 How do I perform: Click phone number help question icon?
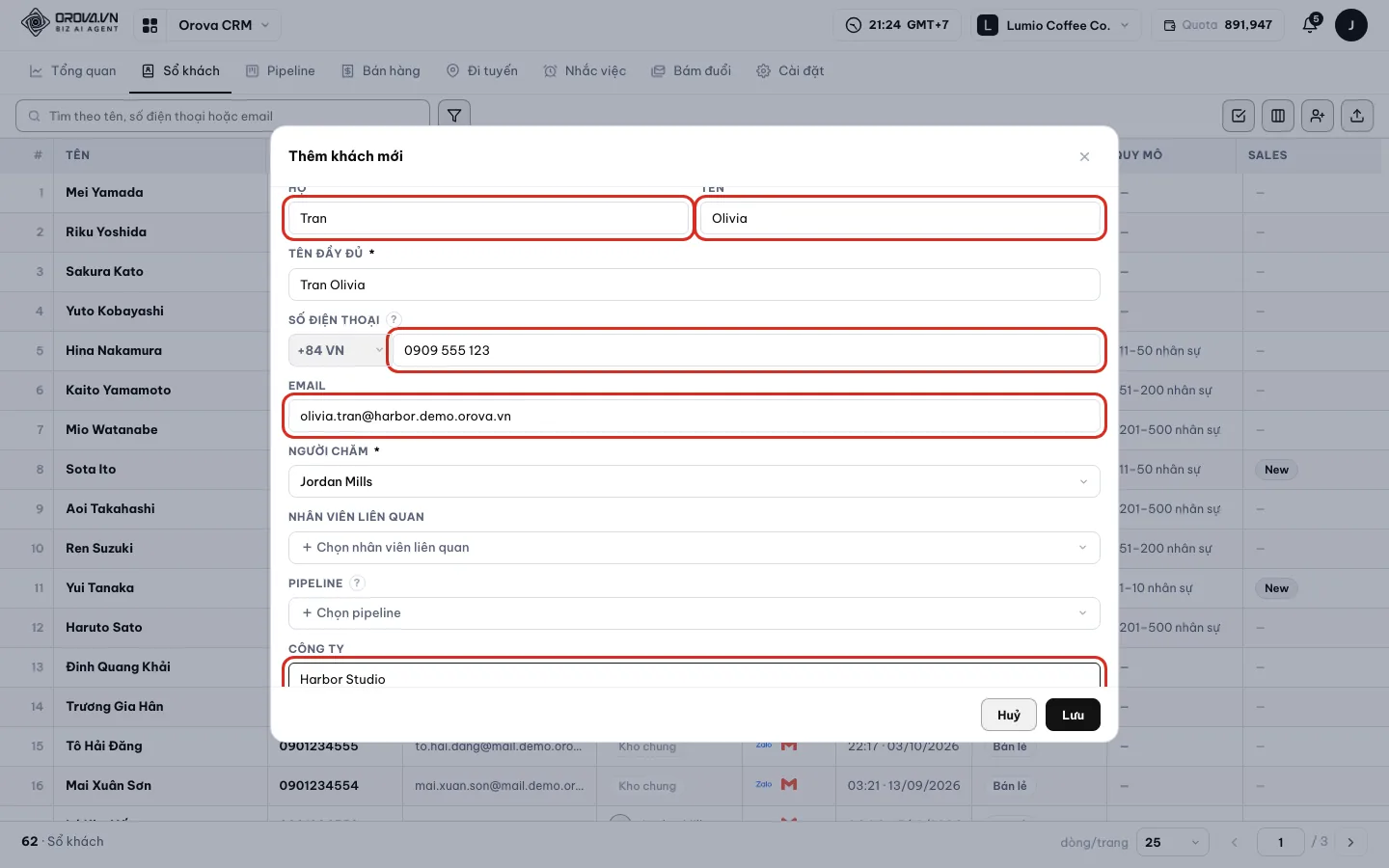394,319
